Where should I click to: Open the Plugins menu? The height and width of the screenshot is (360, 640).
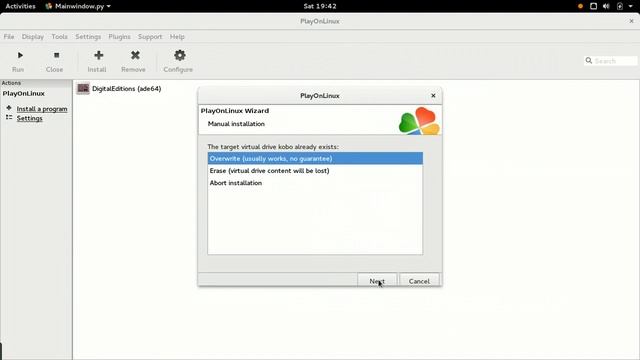pos(119,36)
